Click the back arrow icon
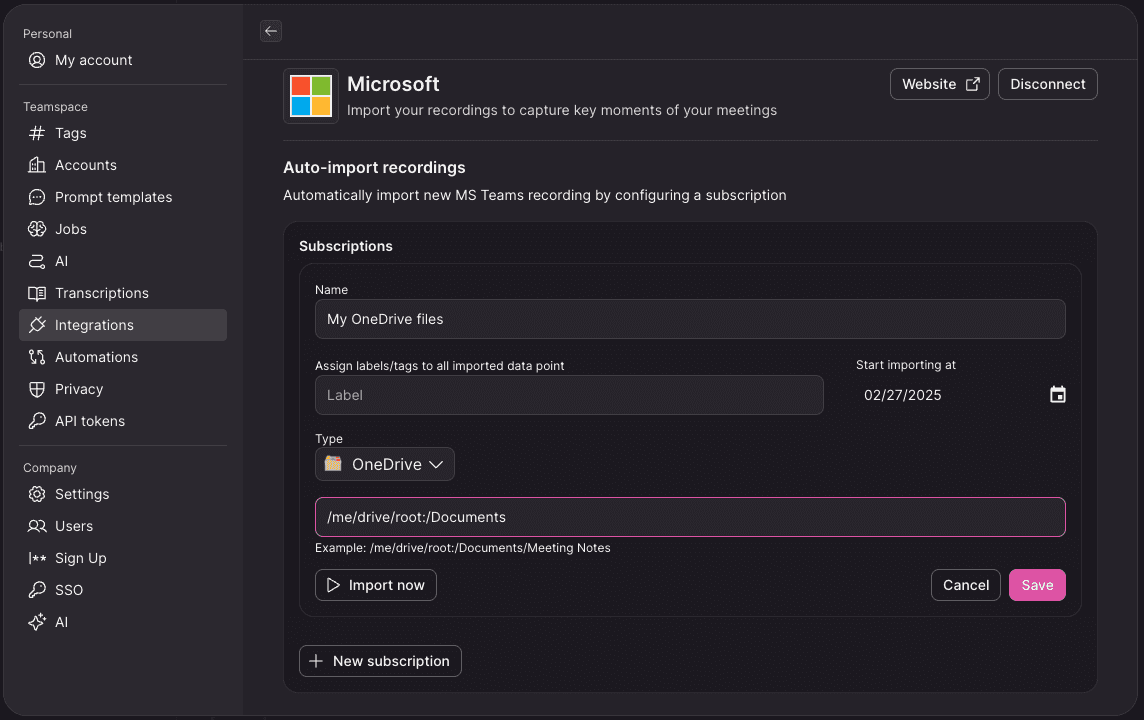Viewport: 1144px width, 720px height. point(271,31)
